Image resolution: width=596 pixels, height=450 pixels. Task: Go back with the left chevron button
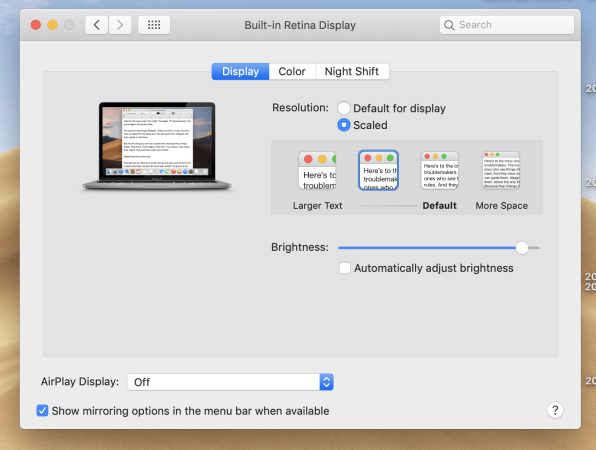97,25
